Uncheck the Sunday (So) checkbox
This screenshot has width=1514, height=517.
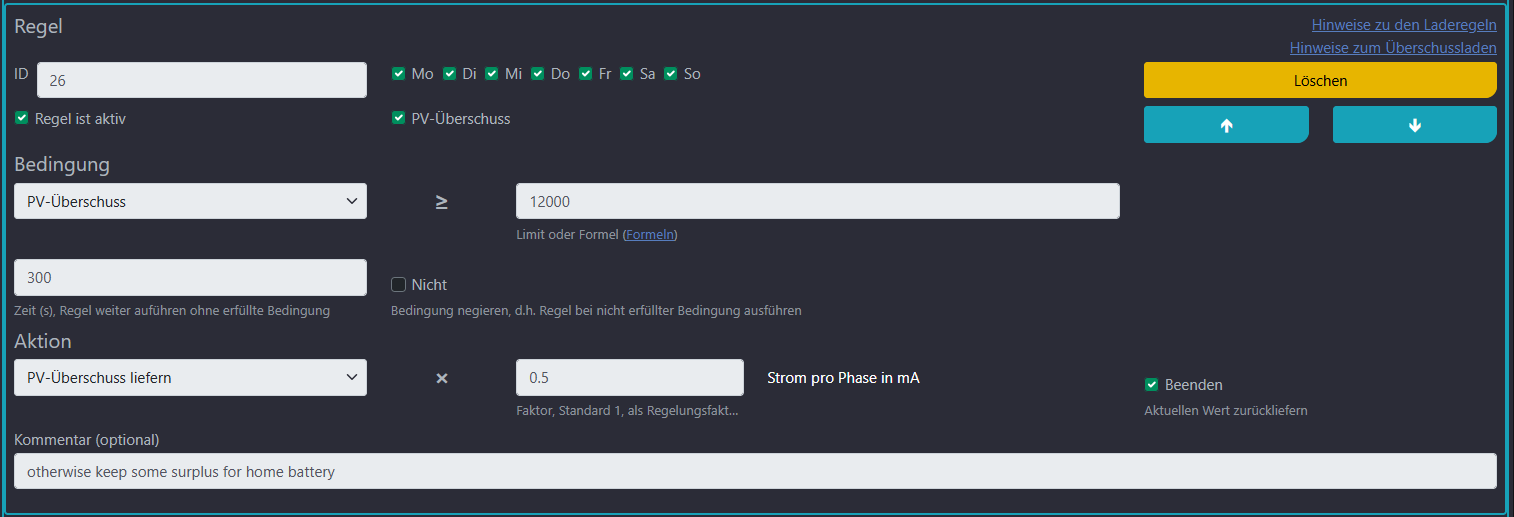[671, 74]
